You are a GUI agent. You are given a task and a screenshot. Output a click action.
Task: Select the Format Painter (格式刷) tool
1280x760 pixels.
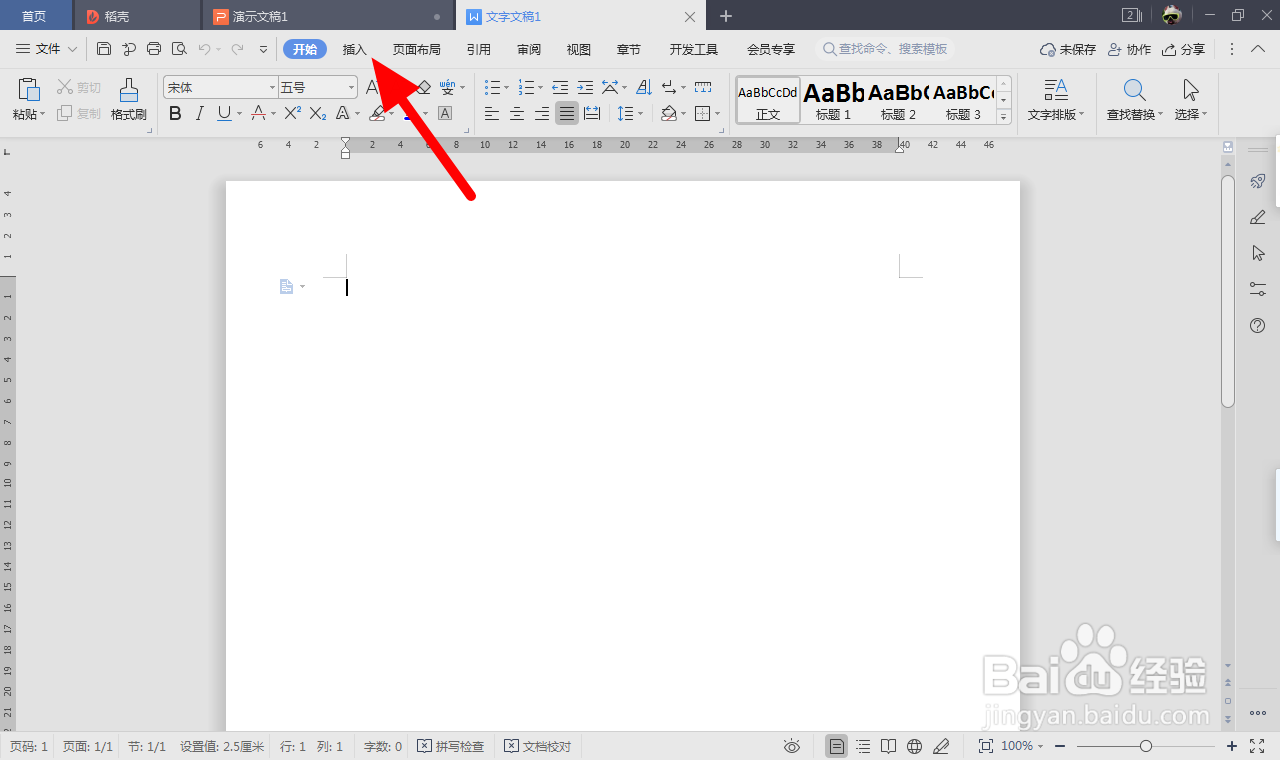pyautogui.click(x=129, y=100)
